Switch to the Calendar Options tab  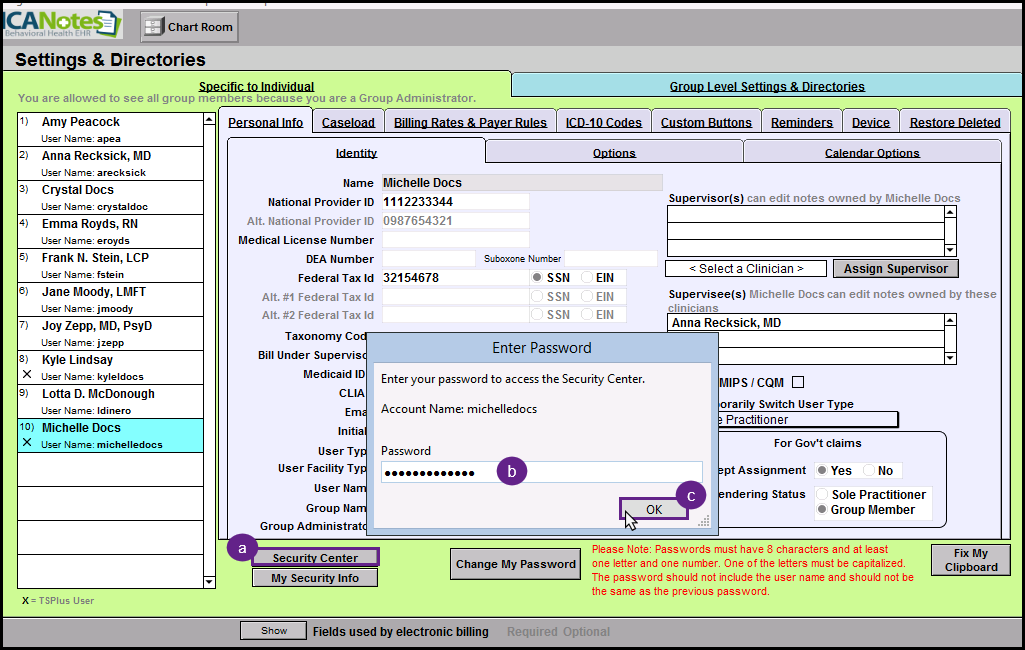tap(872, 153)
